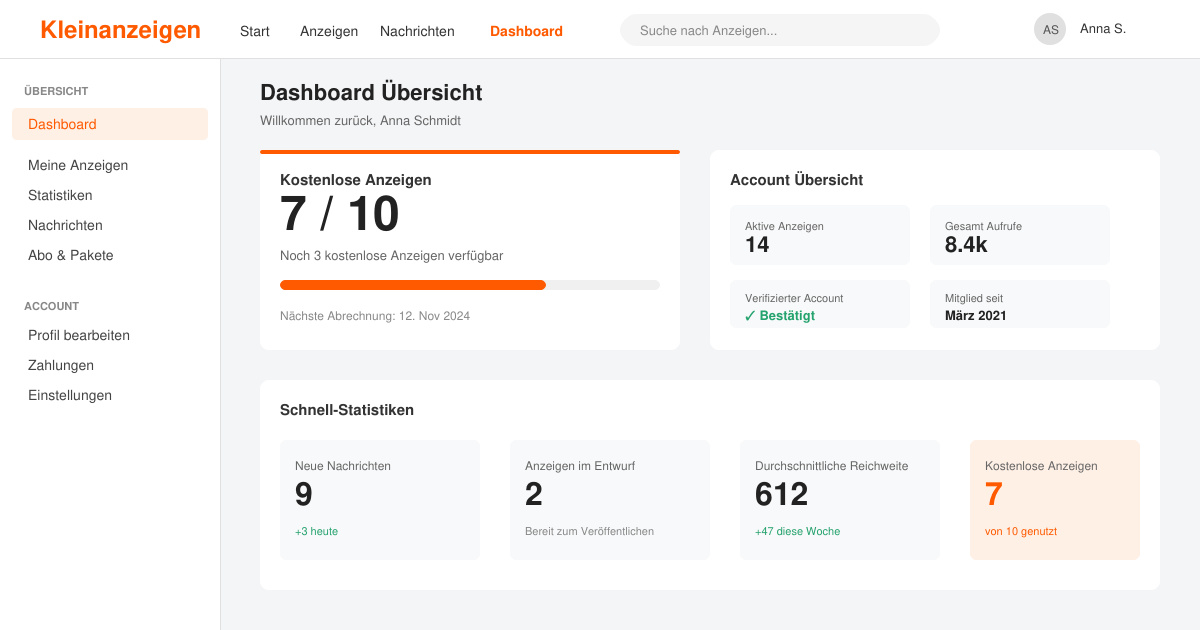The image size is (1200, 630).
Task: Click the Mitglied seit März 2021 tile
Action: 1020,304
